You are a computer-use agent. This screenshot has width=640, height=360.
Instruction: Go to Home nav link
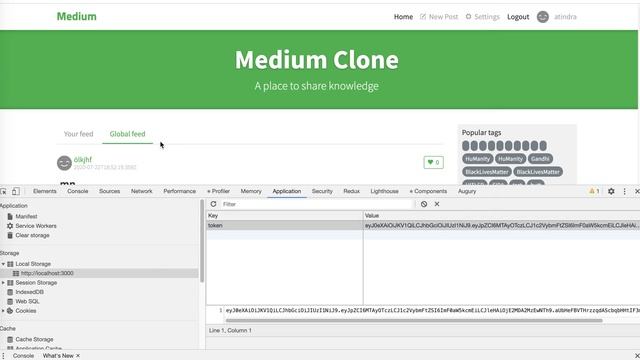pos(403,17)
